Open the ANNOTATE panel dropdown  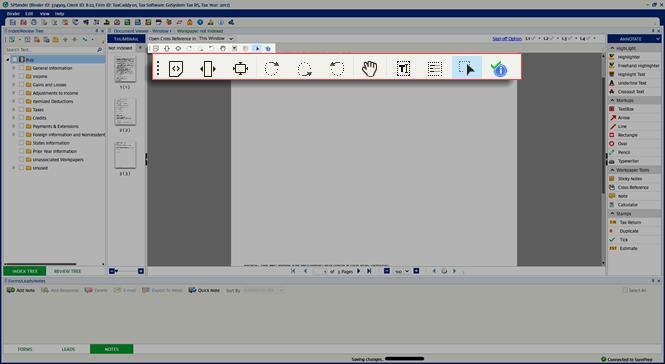(657, 39)
